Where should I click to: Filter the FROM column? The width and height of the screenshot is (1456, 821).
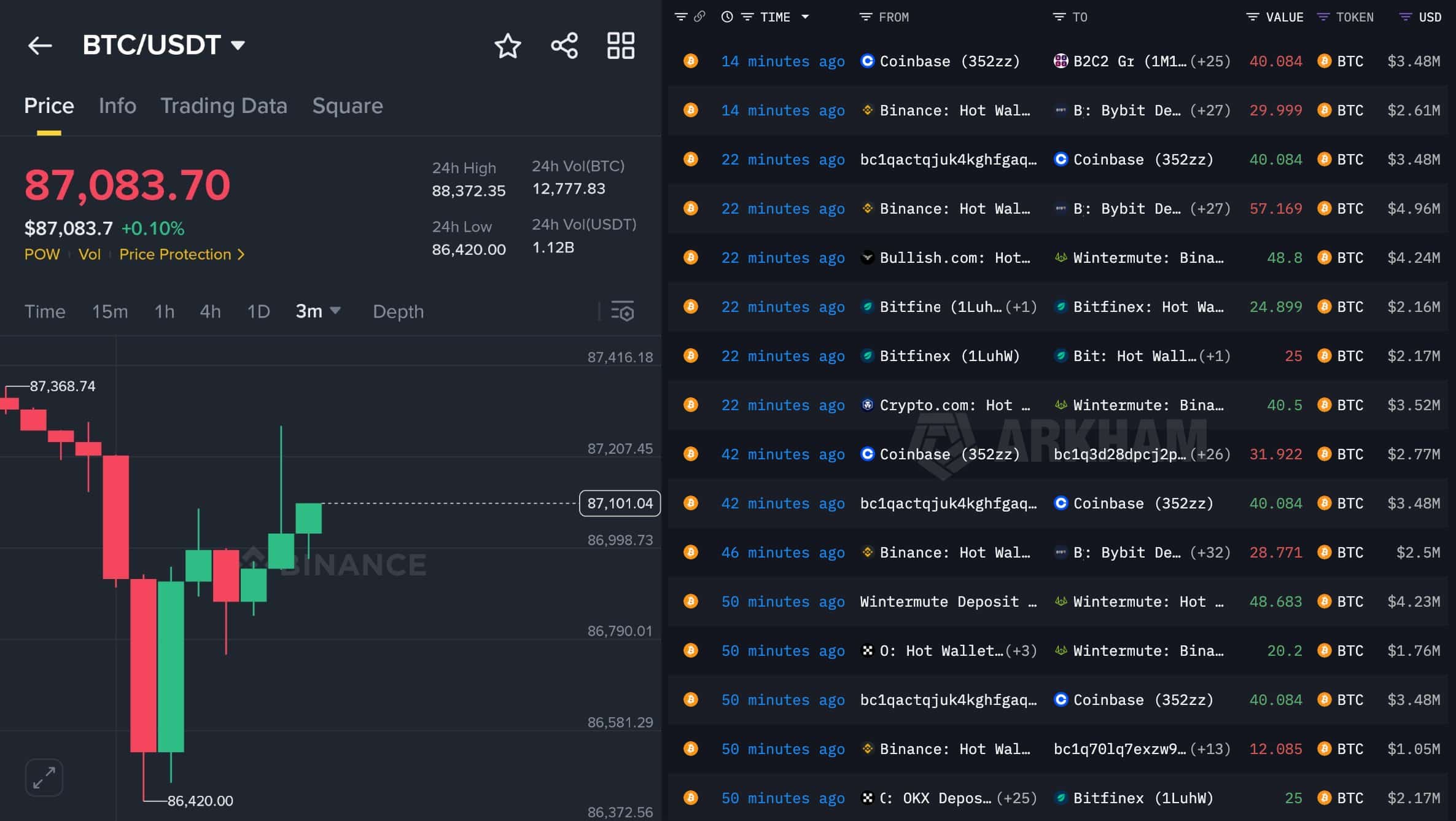click(x=865, y=17)
